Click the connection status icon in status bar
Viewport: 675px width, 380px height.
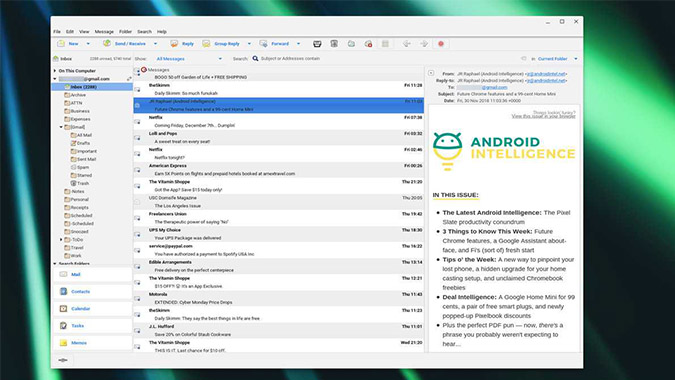(x=63, y=360)
